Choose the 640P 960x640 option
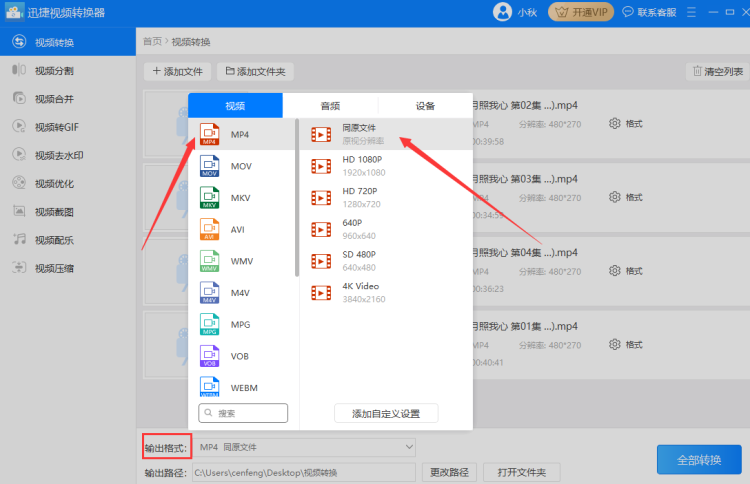The image size is (750, 484). [386, 229]
